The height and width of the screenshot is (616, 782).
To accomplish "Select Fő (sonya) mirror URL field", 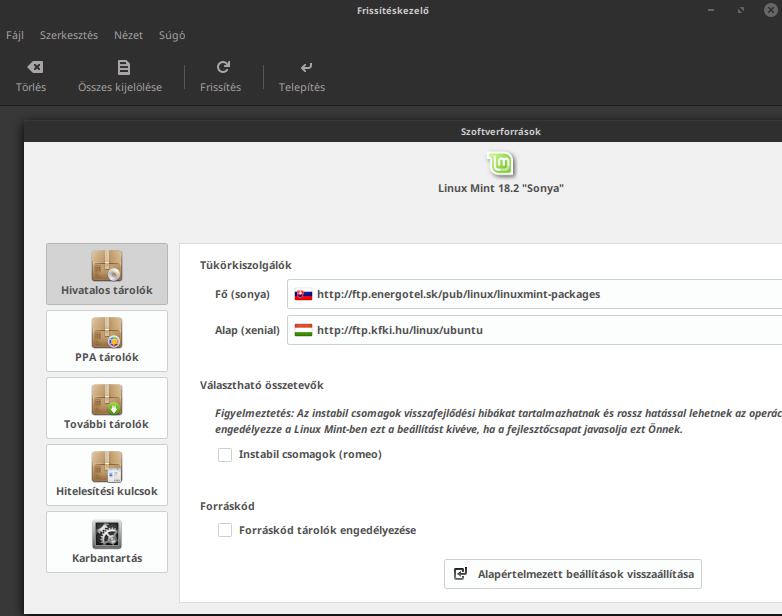I will [535, 294].
